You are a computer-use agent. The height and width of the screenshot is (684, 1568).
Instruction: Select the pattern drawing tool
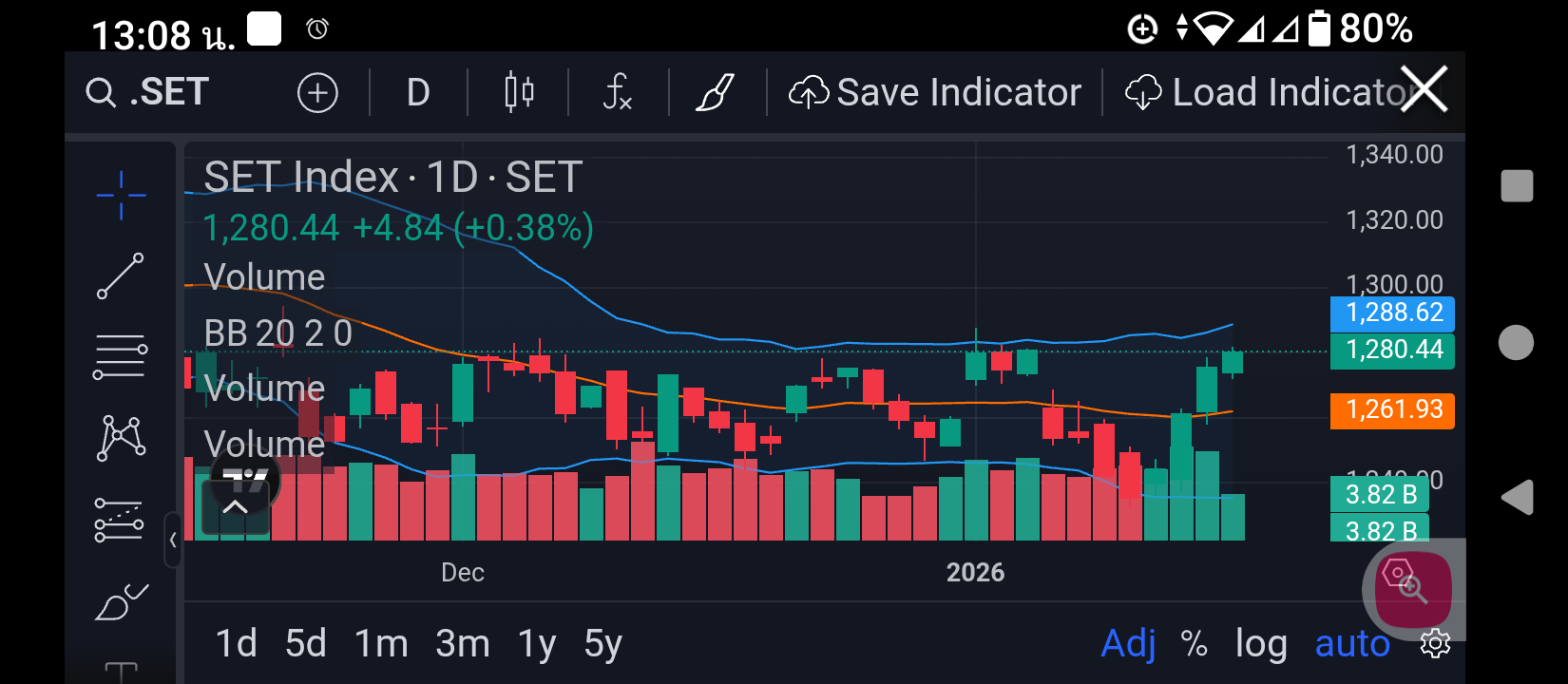(x=121, y=438)
